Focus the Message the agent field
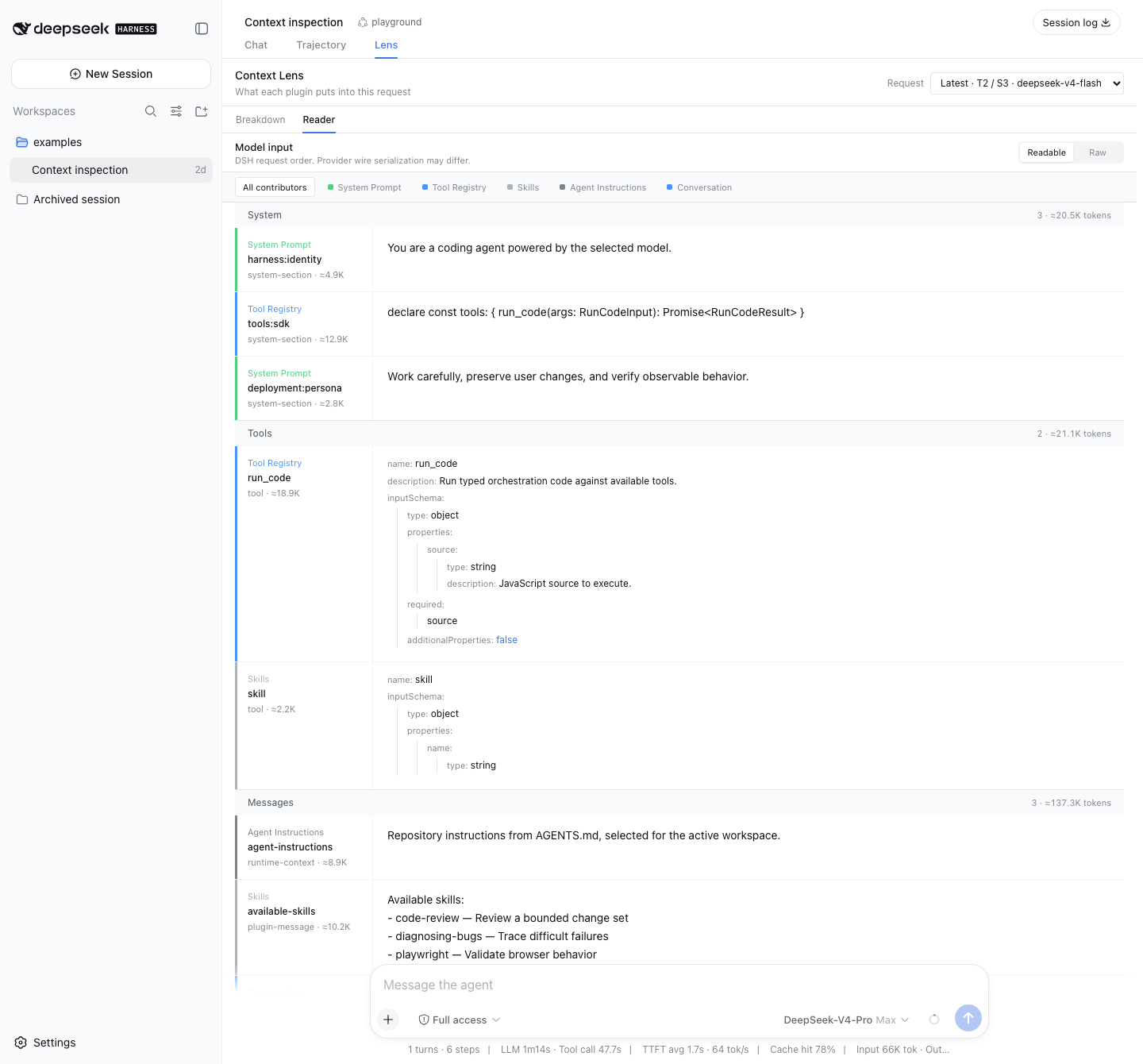1143x1064 pixels. (679, 985)
